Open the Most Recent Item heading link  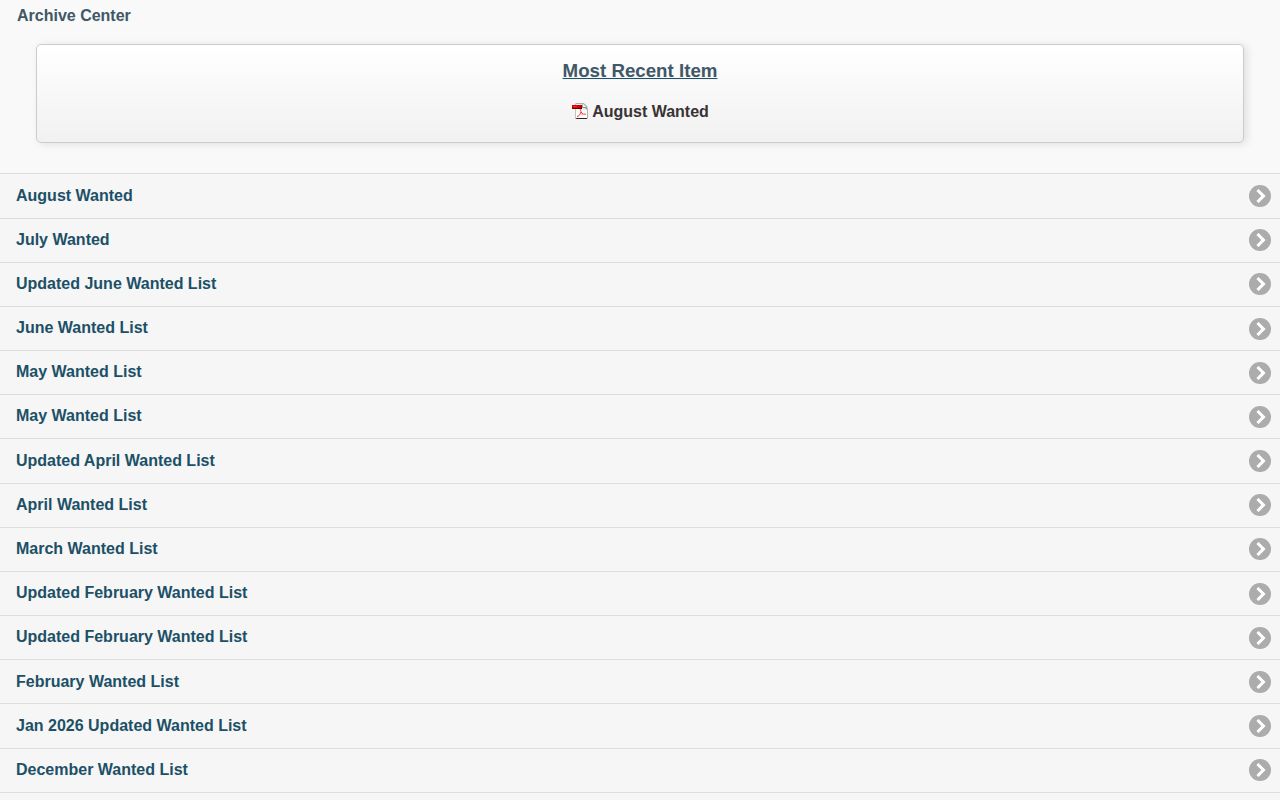click(640, 71)
